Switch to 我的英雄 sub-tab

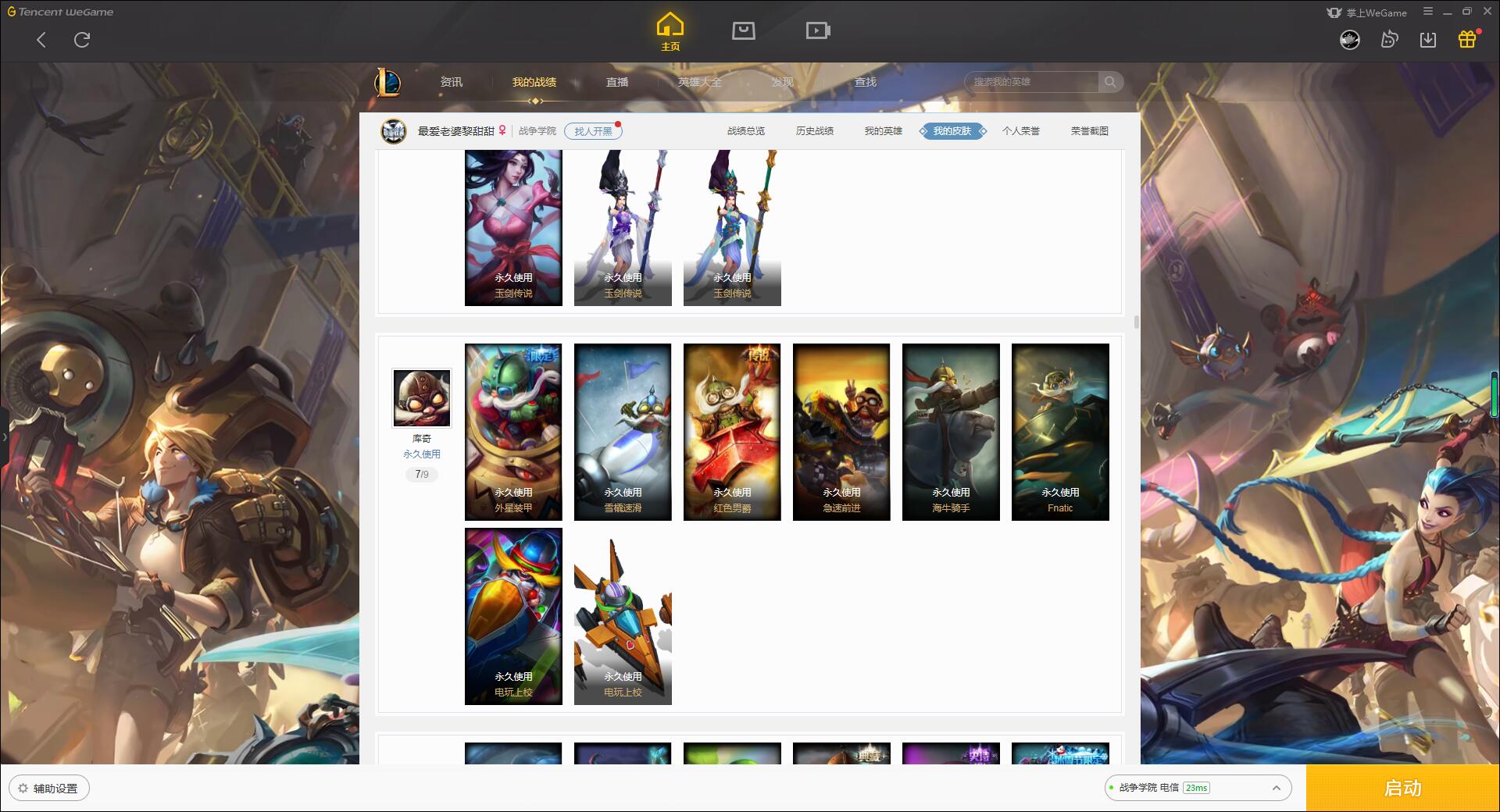click(x=884, y=131)
